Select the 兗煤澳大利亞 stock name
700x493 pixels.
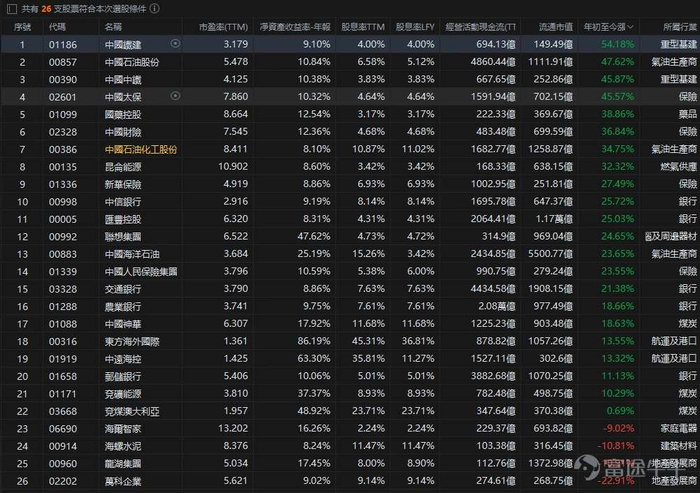click(132, 411)
